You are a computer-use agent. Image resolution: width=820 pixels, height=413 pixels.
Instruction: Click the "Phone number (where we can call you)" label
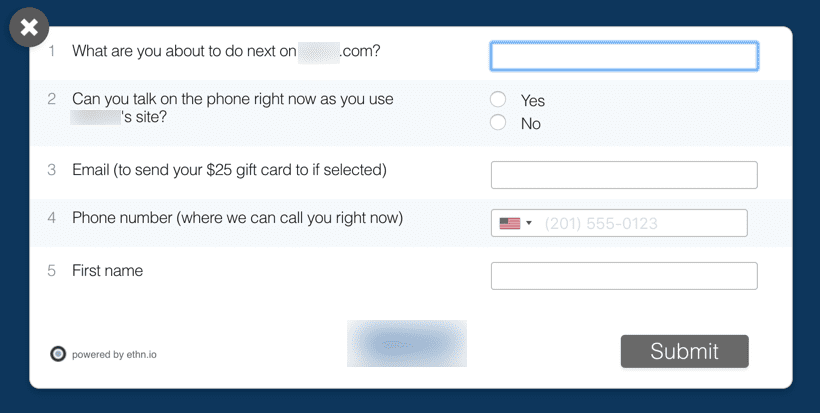pos(237,217)
